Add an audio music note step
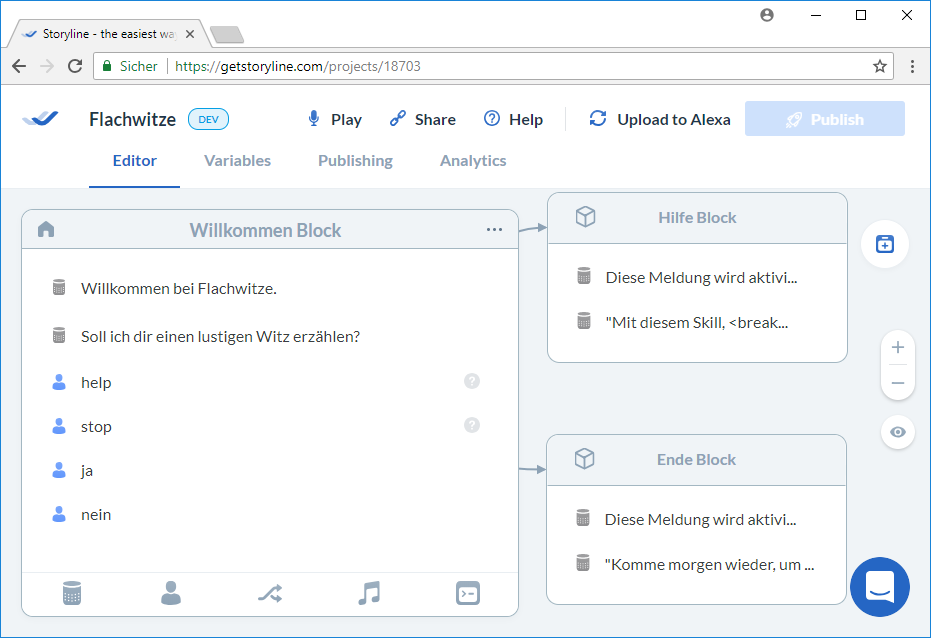Viewport: 931px width, 638px height. 369,593
